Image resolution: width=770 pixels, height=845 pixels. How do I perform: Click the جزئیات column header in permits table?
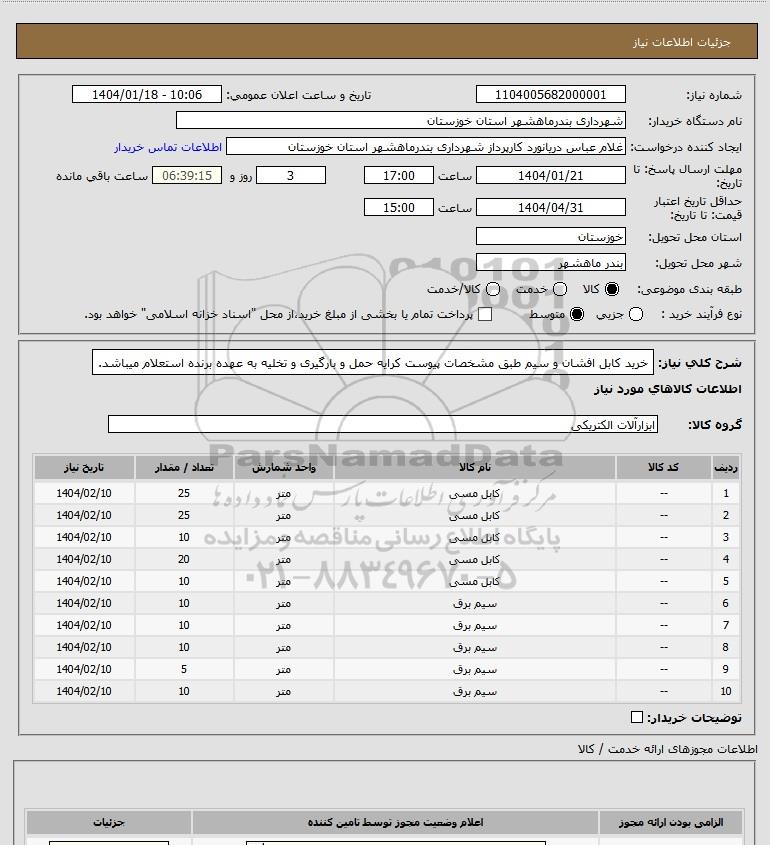click(109, 822)
